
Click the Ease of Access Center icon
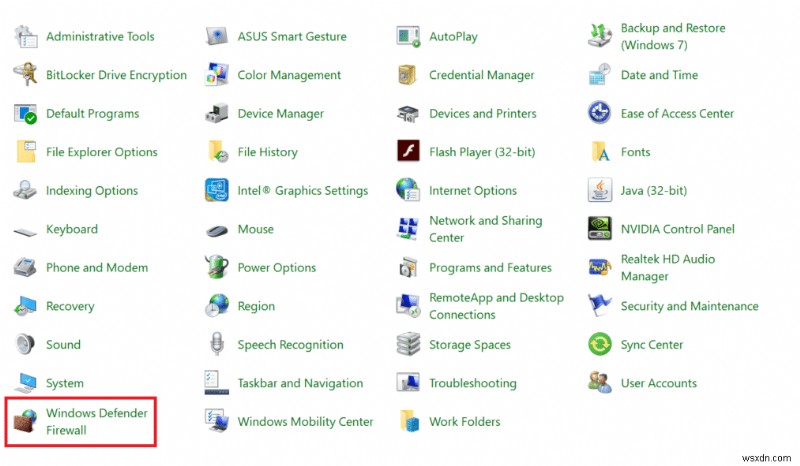(600, 113)
